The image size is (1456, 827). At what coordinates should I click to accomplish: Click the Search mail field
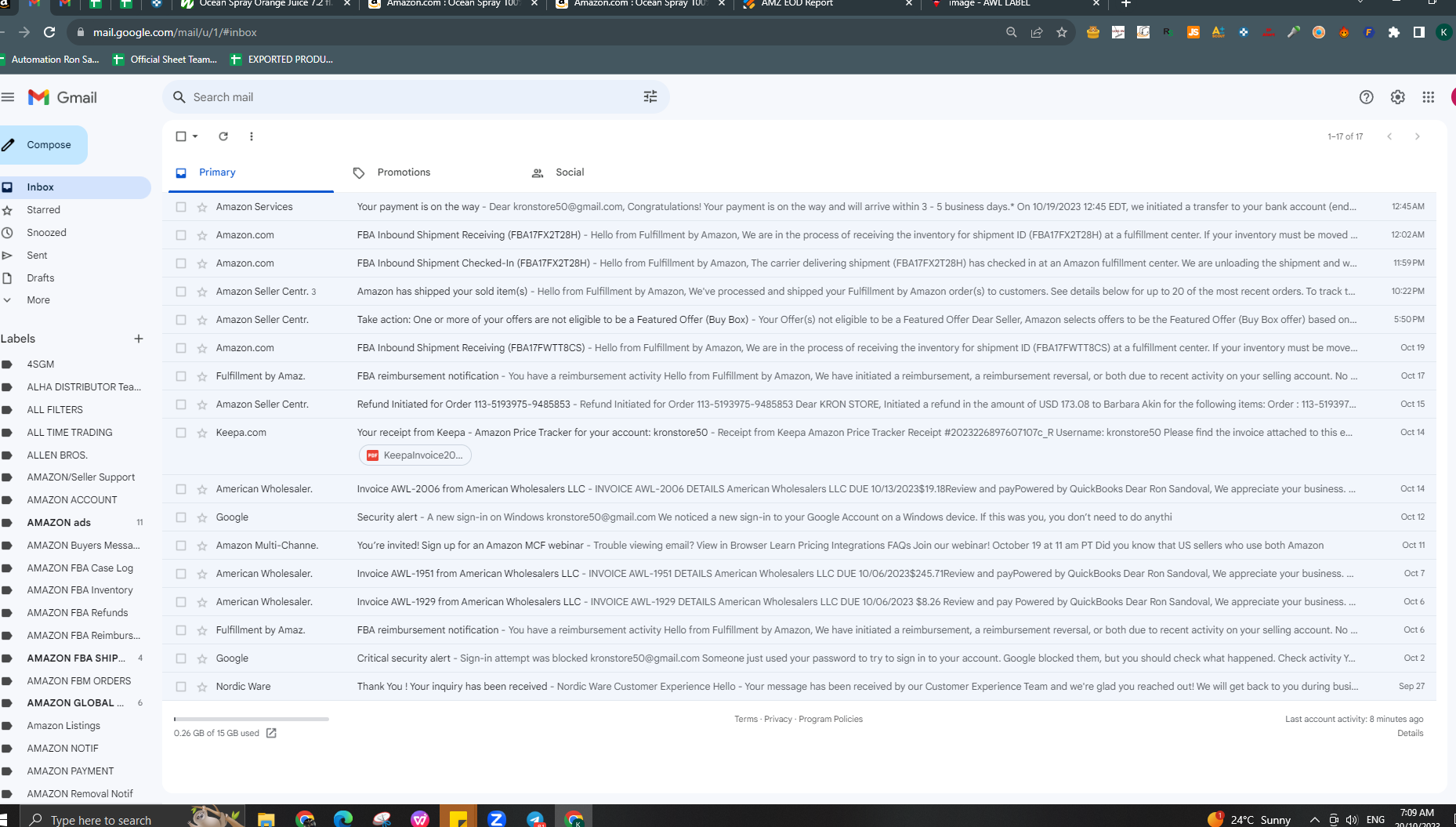click(x=415, y=97)
